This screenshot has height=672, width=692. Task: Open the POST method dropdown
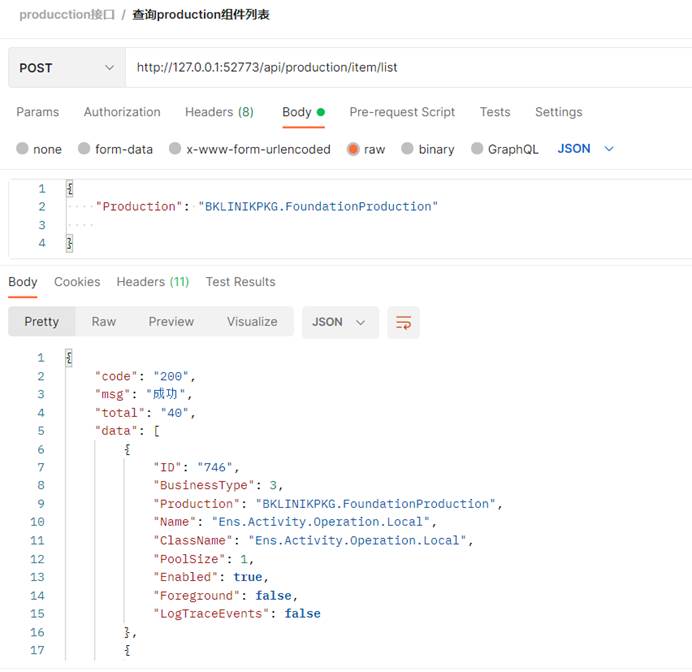[x=66, y=68]
